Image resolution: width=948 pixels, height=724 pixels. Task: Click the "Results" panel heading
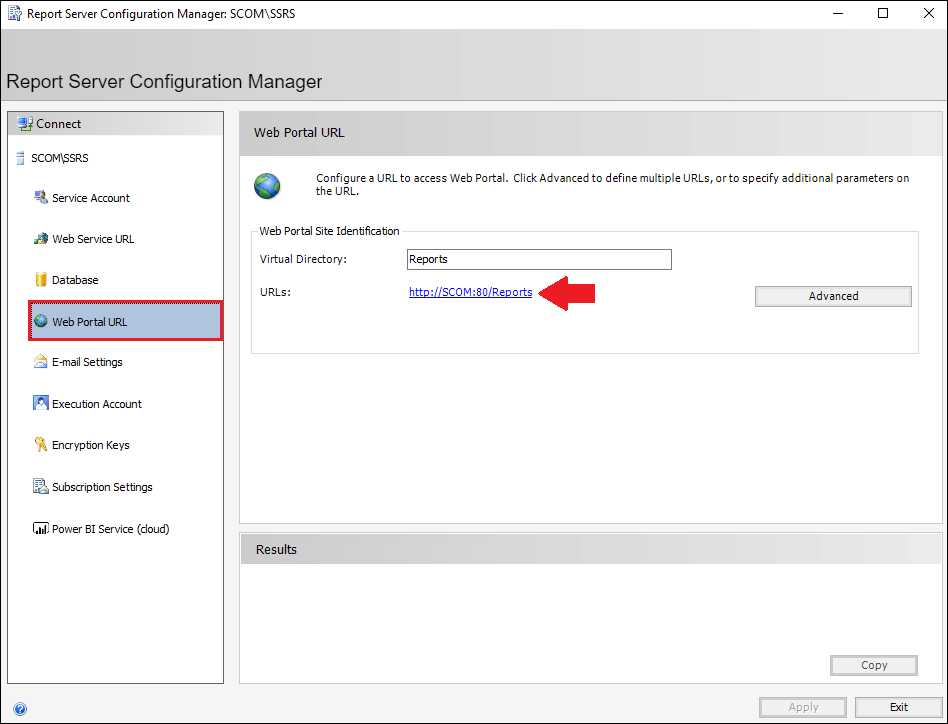pyautogui.click(x=276, y=549)
